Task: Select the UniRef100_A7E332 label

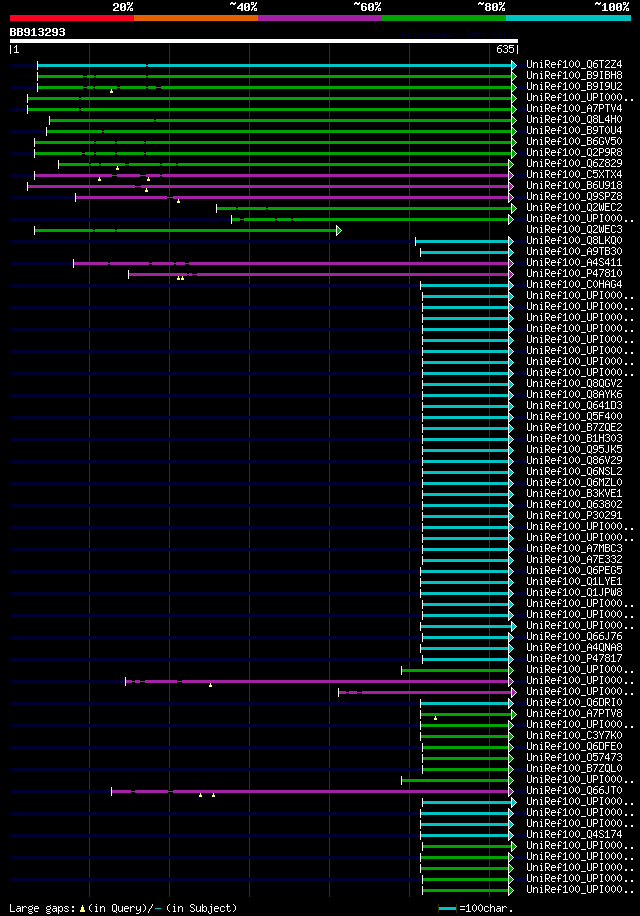Action: tap(574, 559)
